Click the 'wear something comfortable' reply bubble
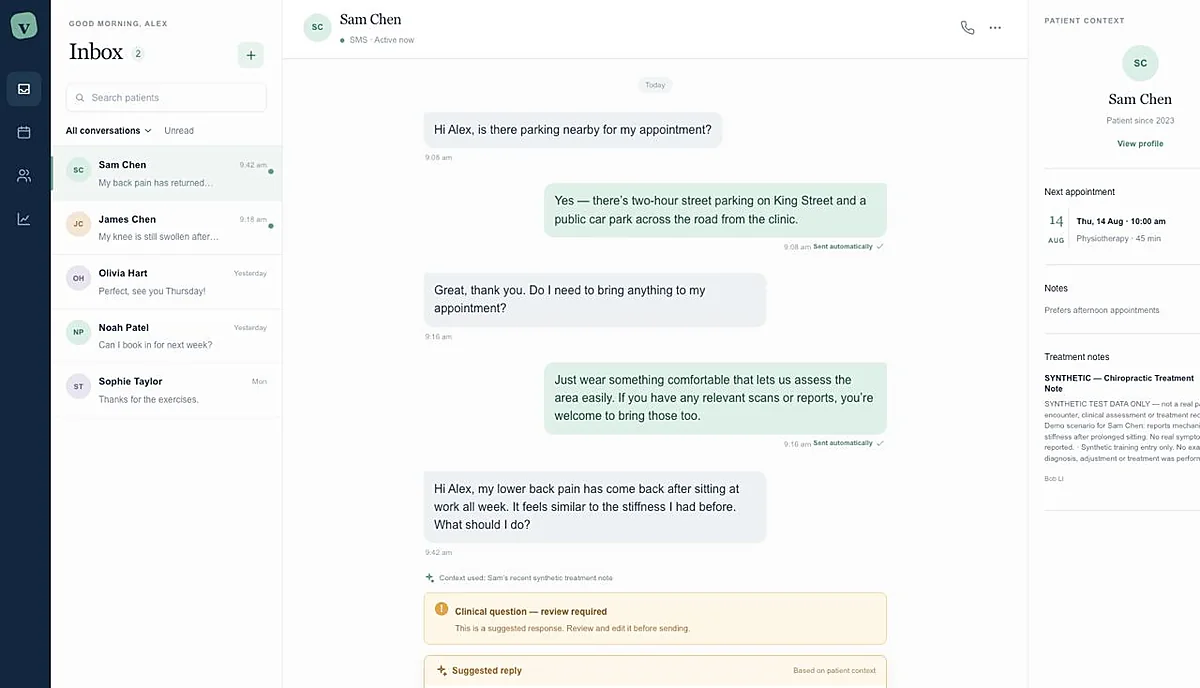1200x688 pixels. click(x=715, y=398)
